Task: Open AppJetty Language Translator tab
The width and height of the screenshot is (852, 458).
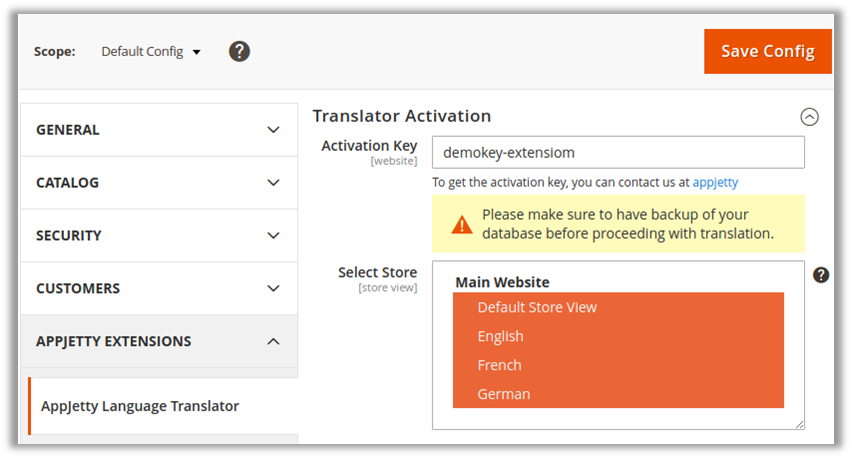Action: (140, 406)
